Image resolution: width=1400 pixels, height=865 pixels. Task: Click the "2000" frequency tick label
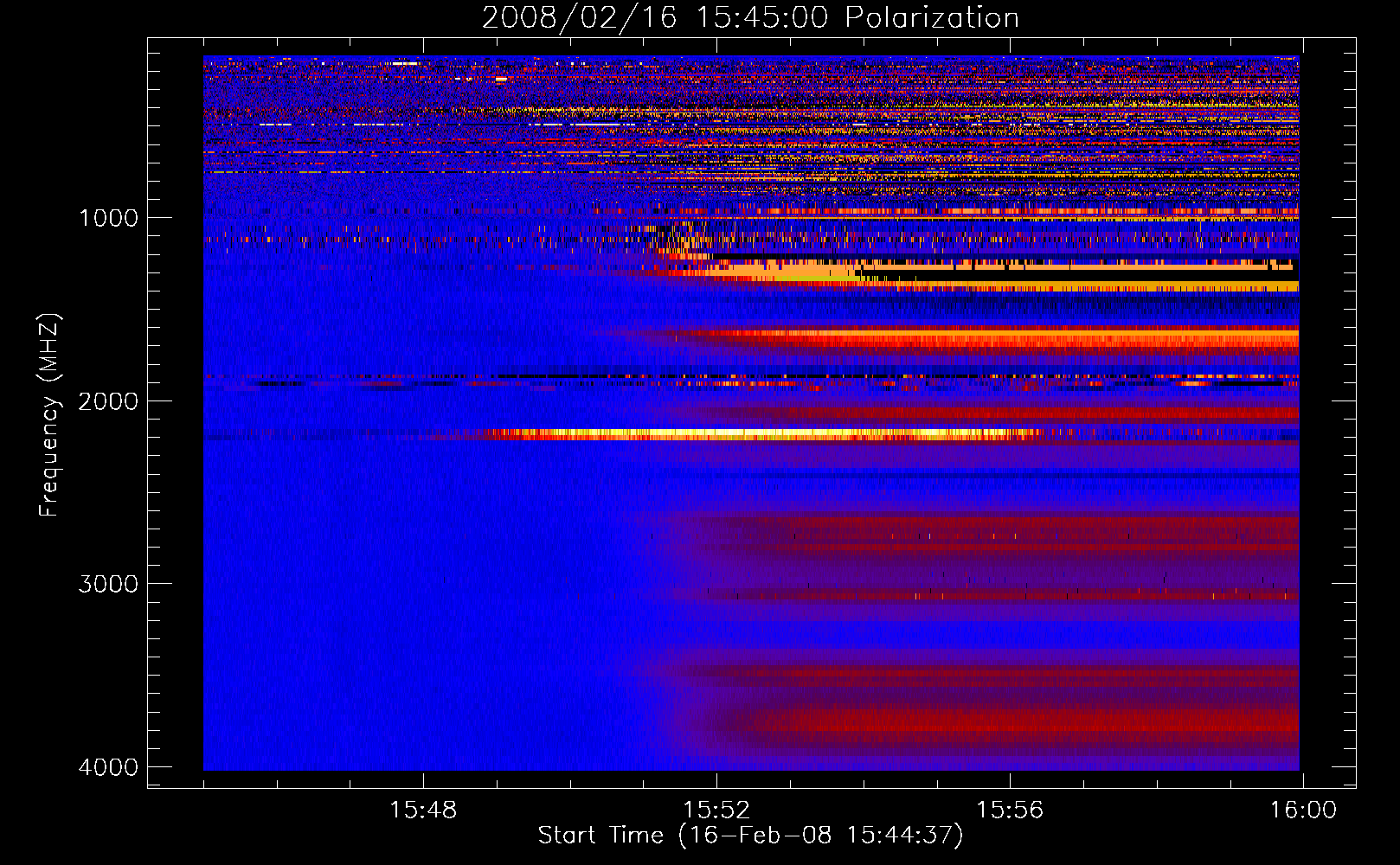[x=108, y=400]
